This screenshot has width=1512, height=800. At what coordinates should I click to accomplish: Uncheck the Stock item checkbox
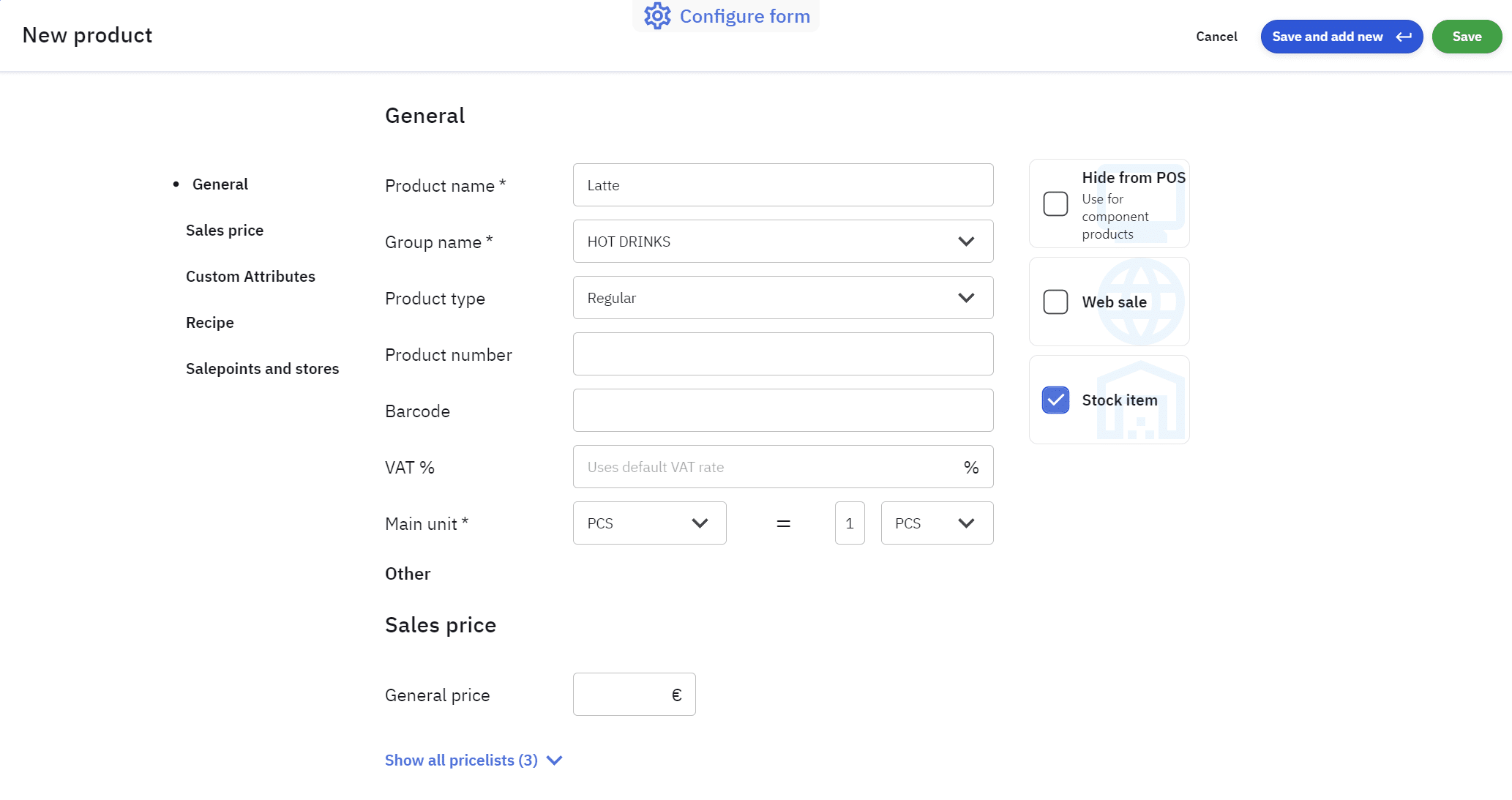(x=1055, y=400)
